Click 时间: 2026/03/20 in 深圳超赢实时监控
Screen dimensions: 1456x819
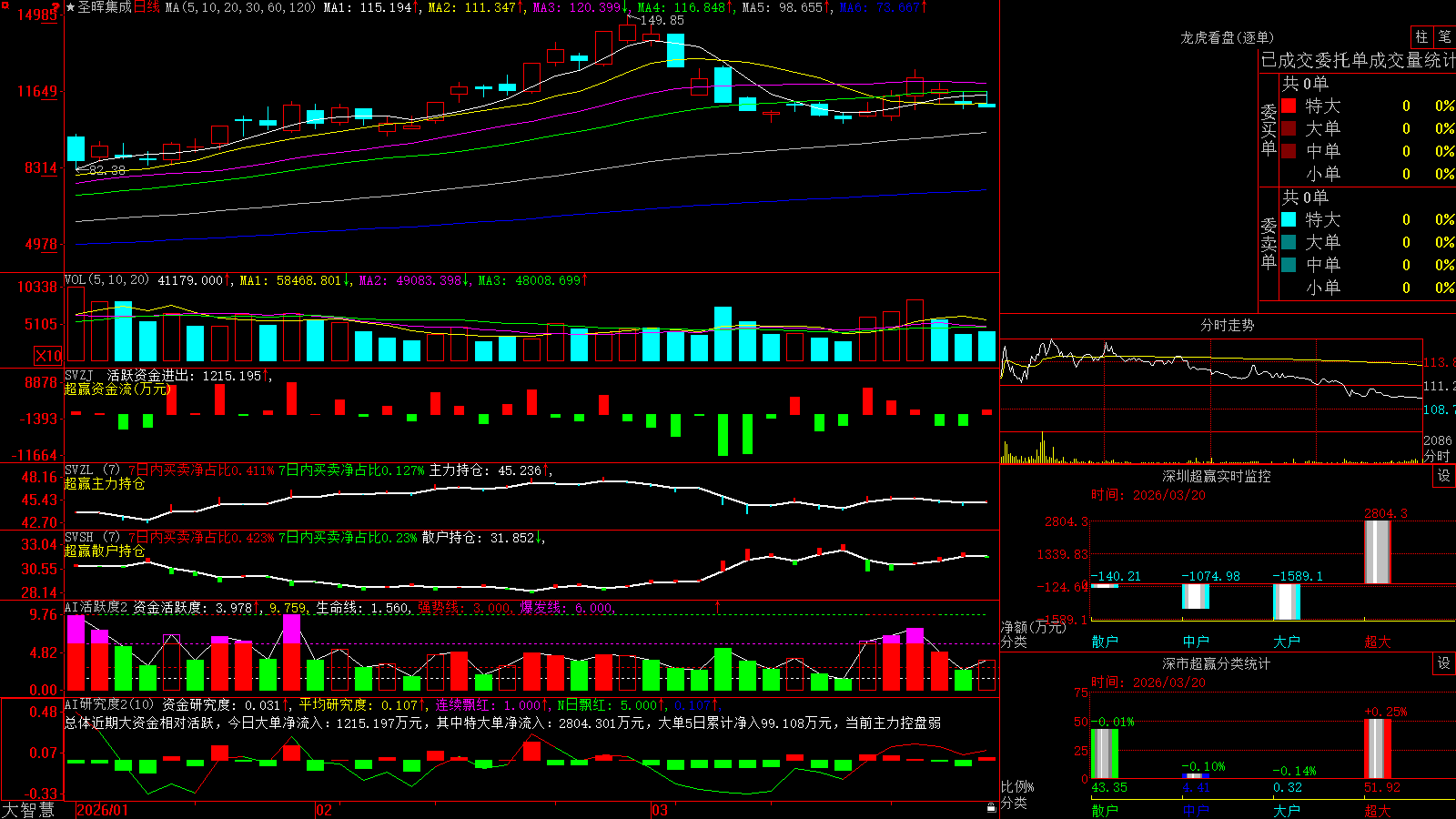[x=1148, y=495]
